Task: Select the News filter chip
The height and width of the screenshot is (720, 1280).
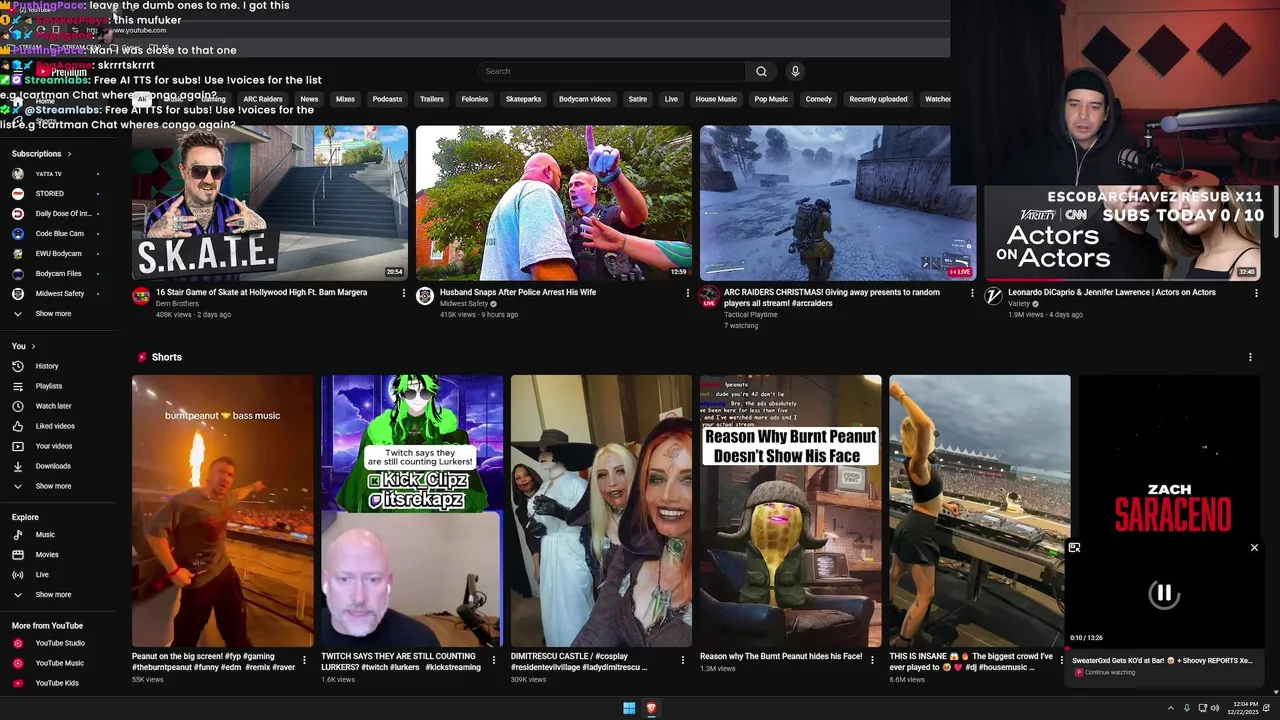Action: coord(309,99)
